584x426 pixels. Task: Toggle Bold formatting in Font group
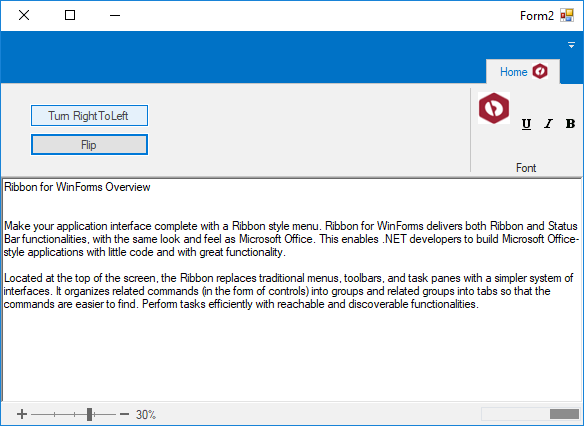[570, 123]
